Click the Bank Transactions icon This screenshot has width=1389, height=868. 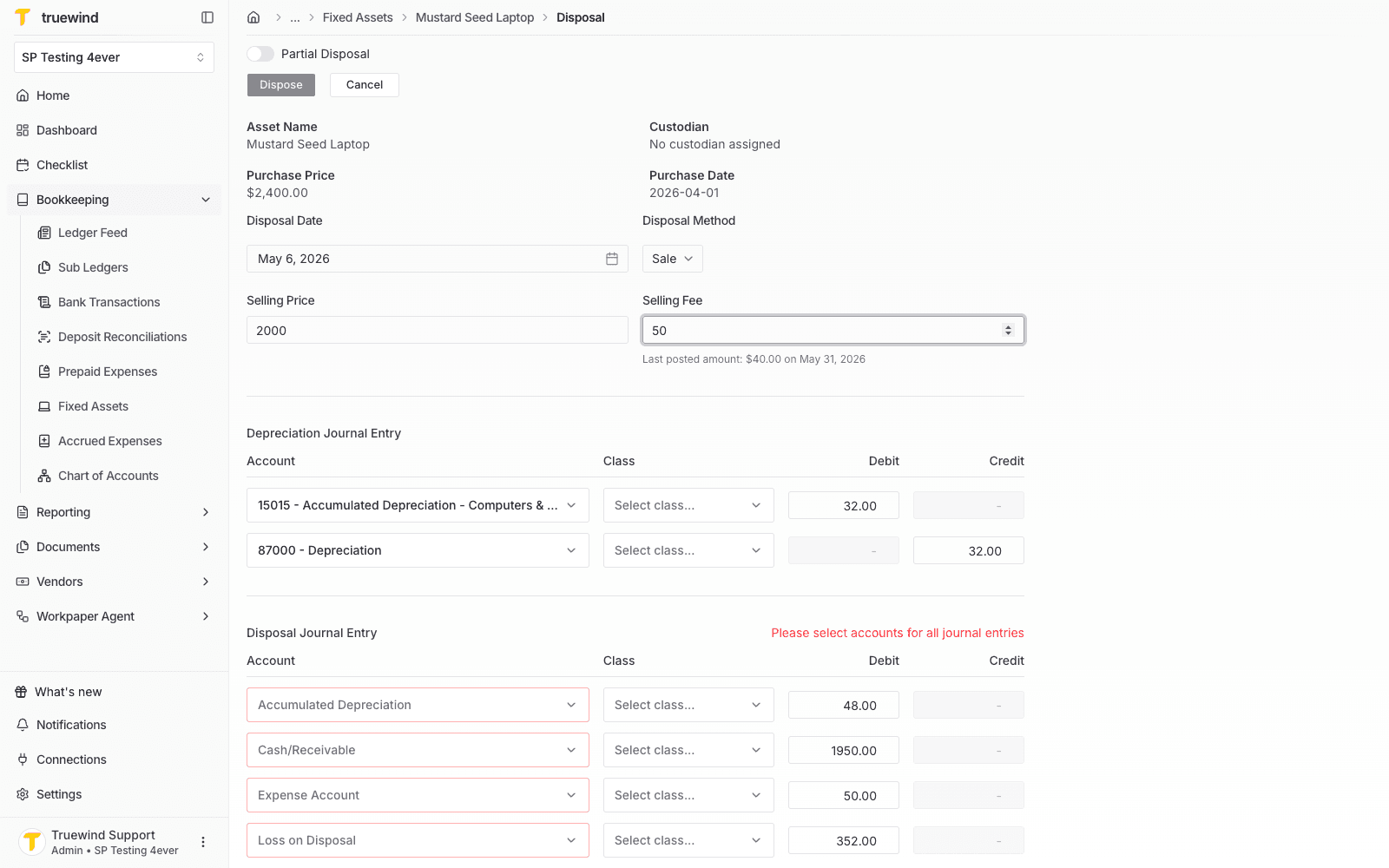[44, 302]
